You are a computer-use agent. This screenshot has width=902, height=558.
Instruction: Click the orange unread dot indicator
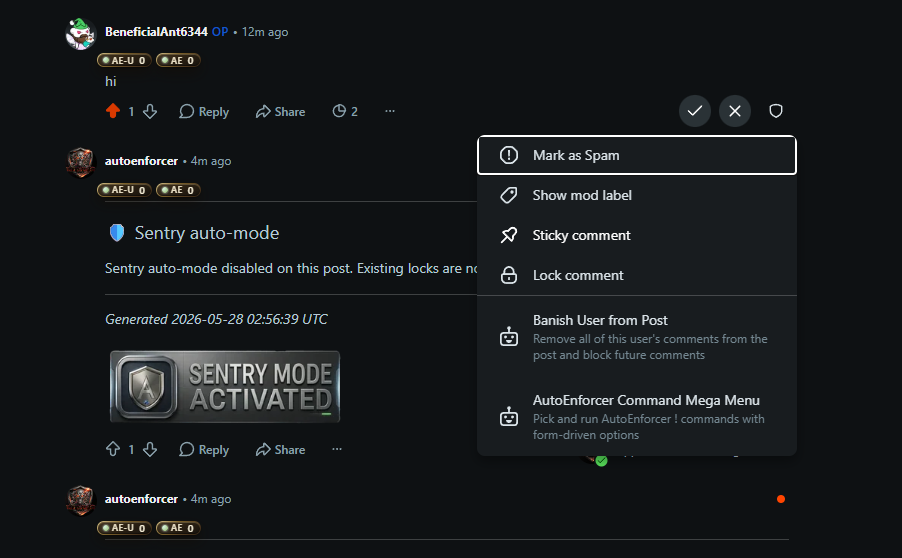pos(781,499)
